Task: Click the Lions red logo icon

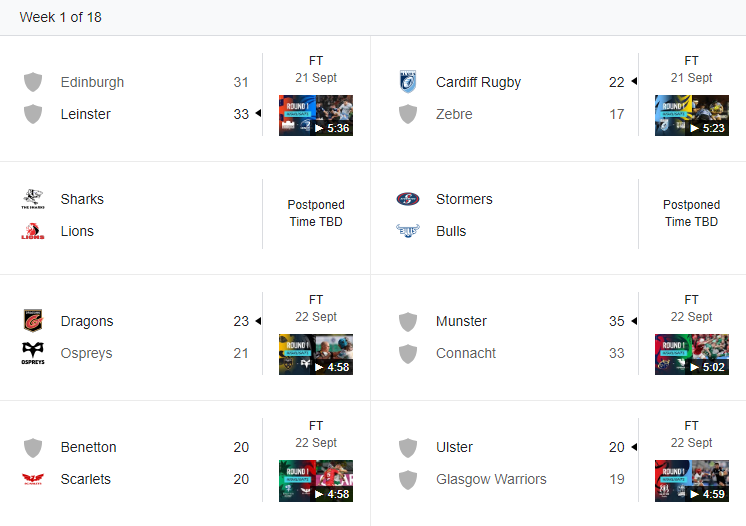Action: [33, 231]
